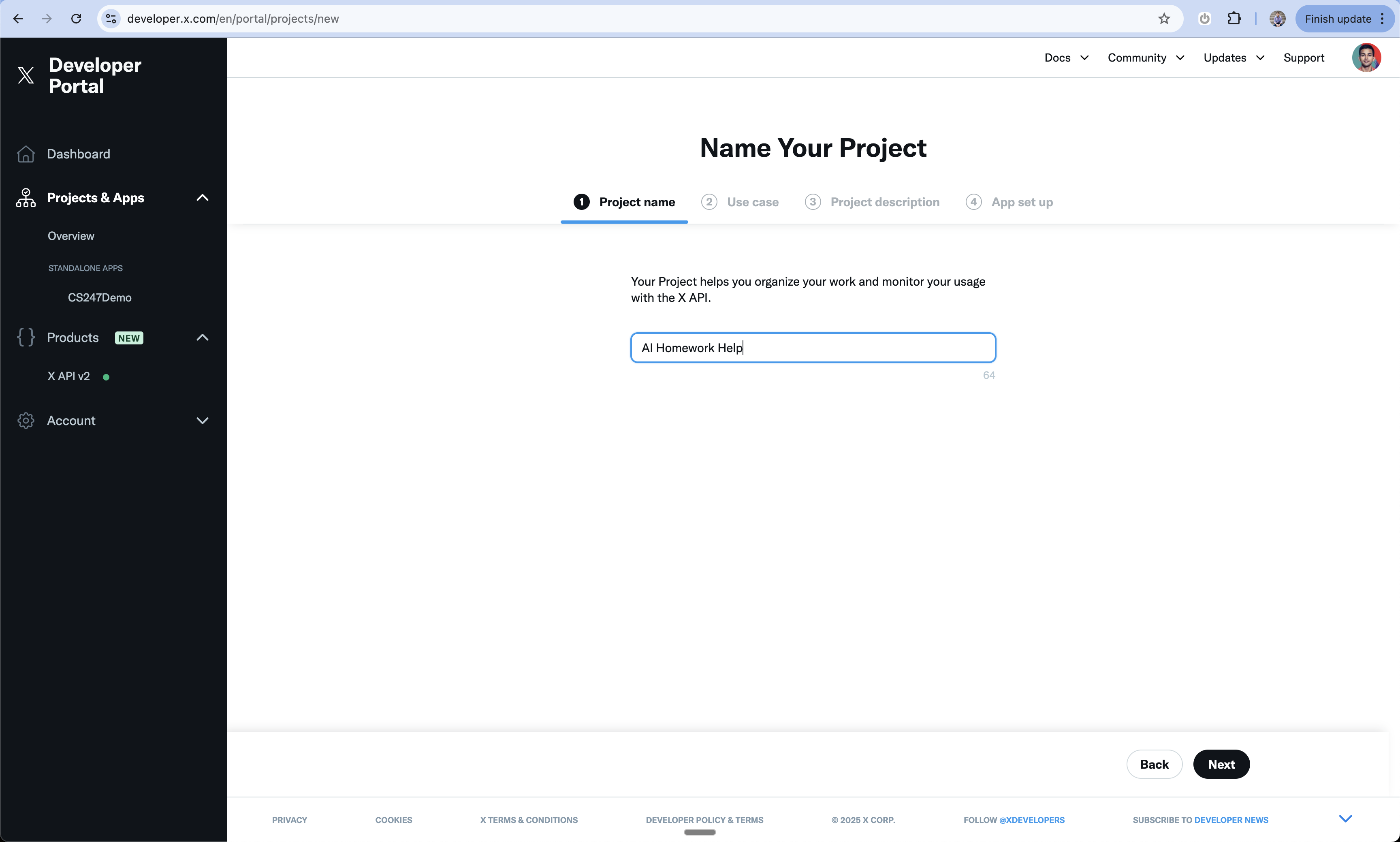Collapse the Projects & Apps section
The image size is (1400, 842).
click(203, 198)
